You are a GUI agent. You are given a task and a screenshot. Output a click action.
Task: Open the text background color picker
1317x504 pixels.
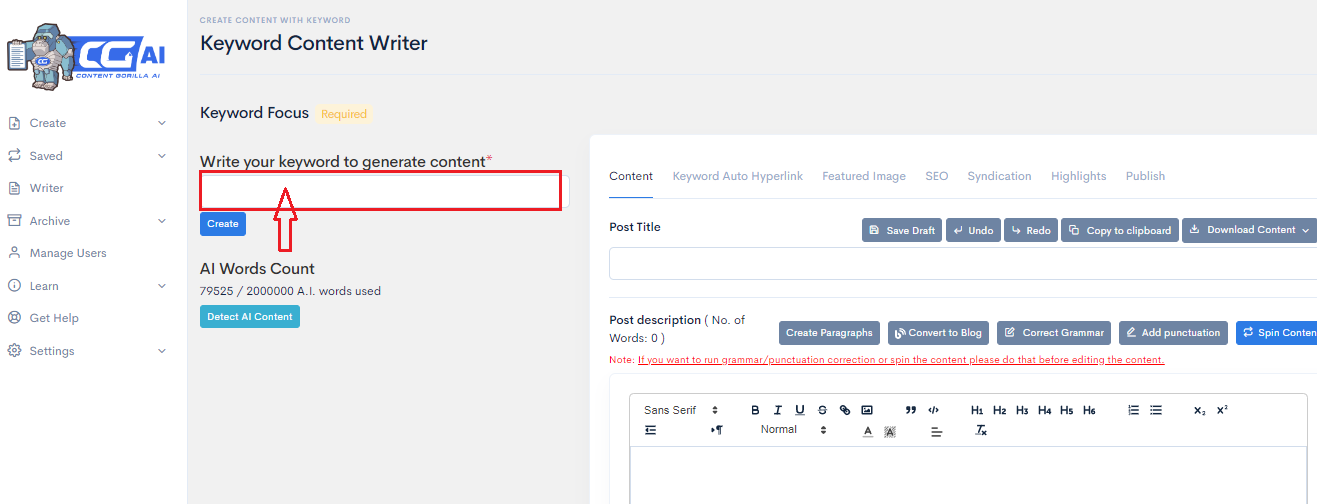pos(890,431)
